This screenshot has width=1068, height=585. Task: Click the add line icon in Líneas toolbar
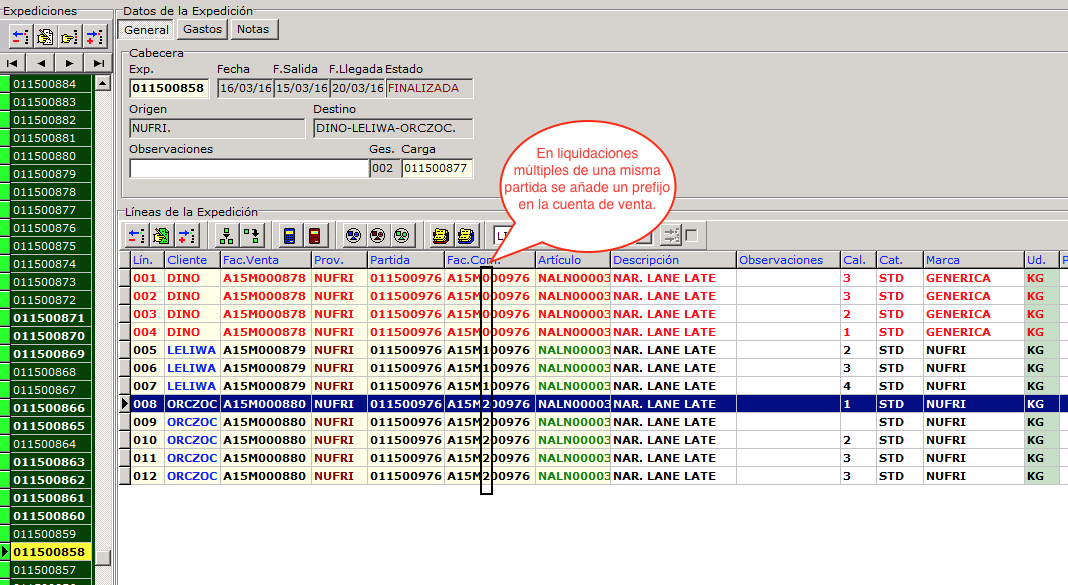pos(186,236)
